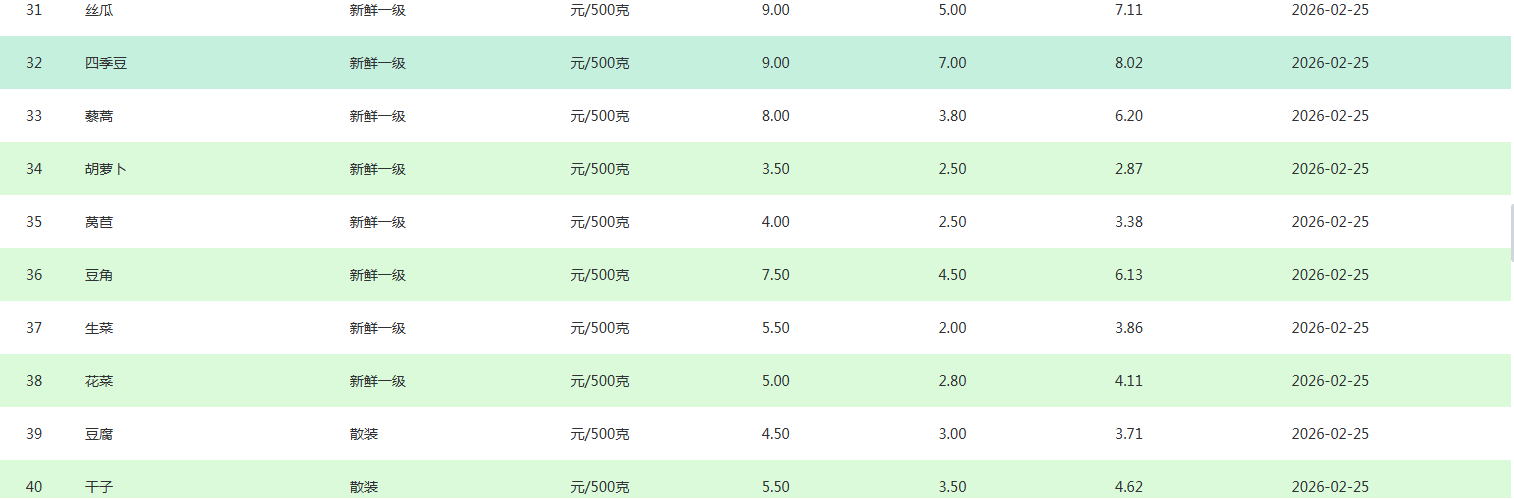Select the 干子 name cell
The image size is (1514, 500).
tap(99, 487)
